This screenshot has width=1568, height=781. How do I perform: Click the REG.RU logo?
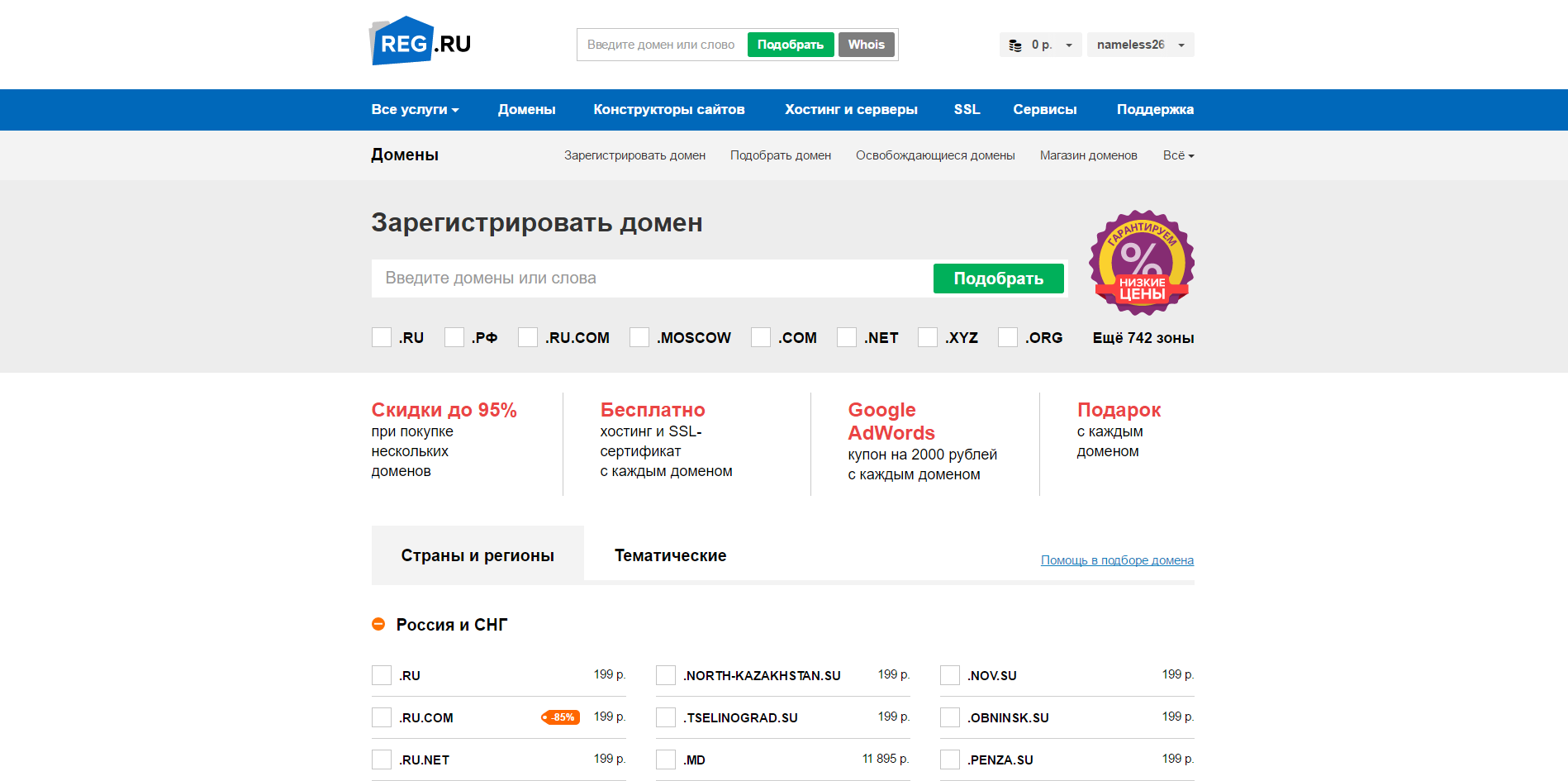click(420, 40)
